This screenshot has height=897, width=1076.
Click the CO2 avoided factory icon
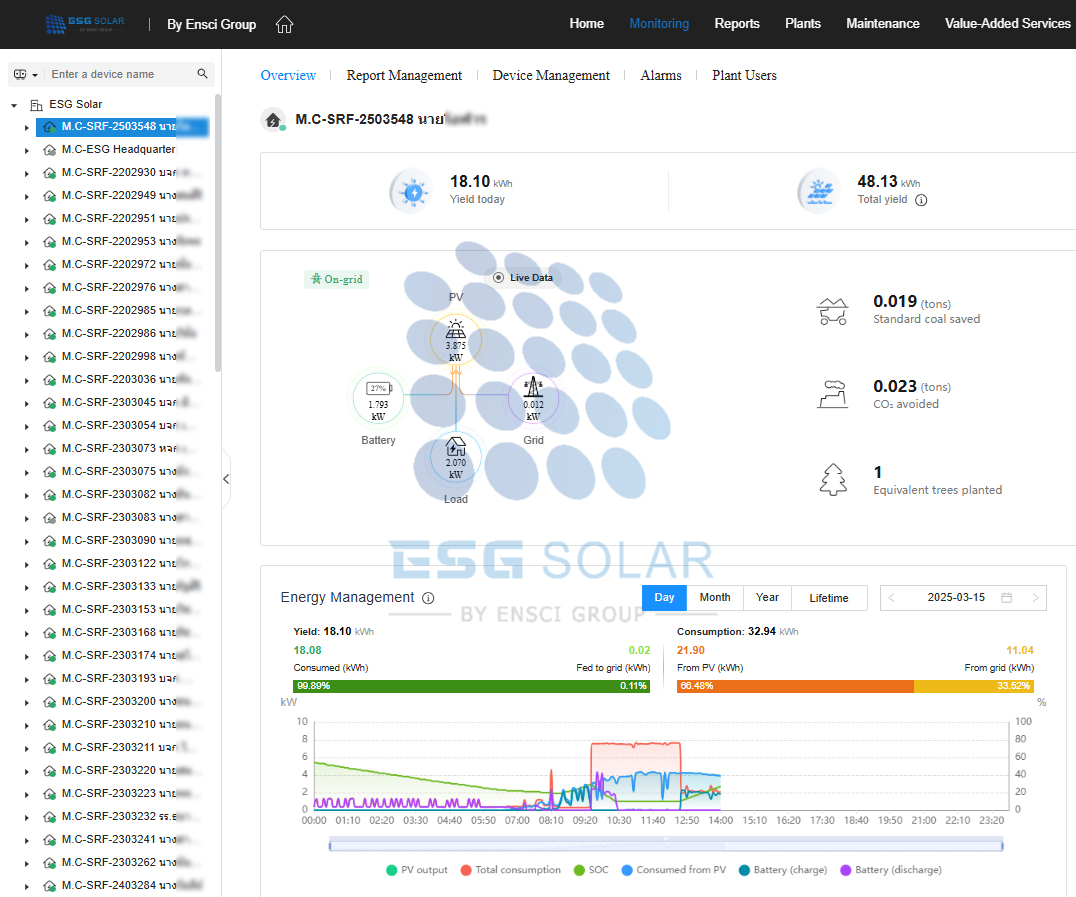pos(832,394)
